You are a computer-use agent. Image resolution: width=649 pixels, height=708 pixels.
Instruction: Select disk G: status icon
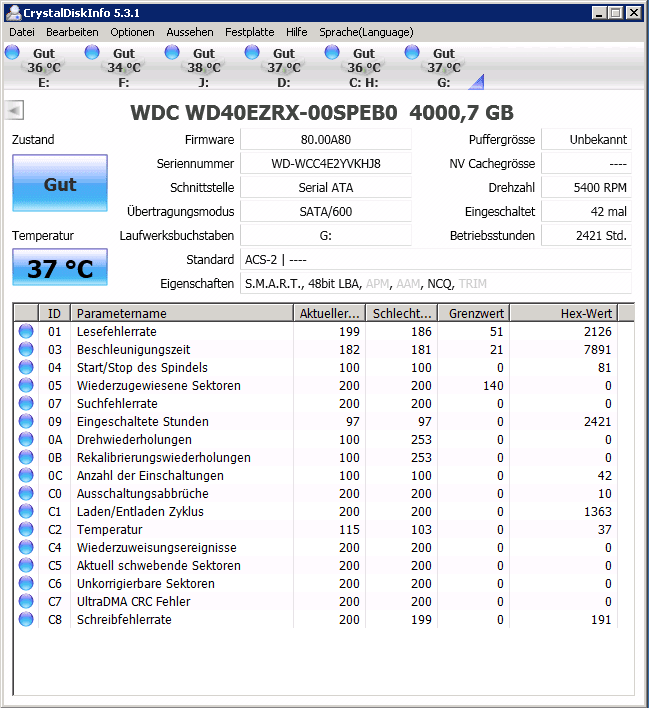coord(412,52)
